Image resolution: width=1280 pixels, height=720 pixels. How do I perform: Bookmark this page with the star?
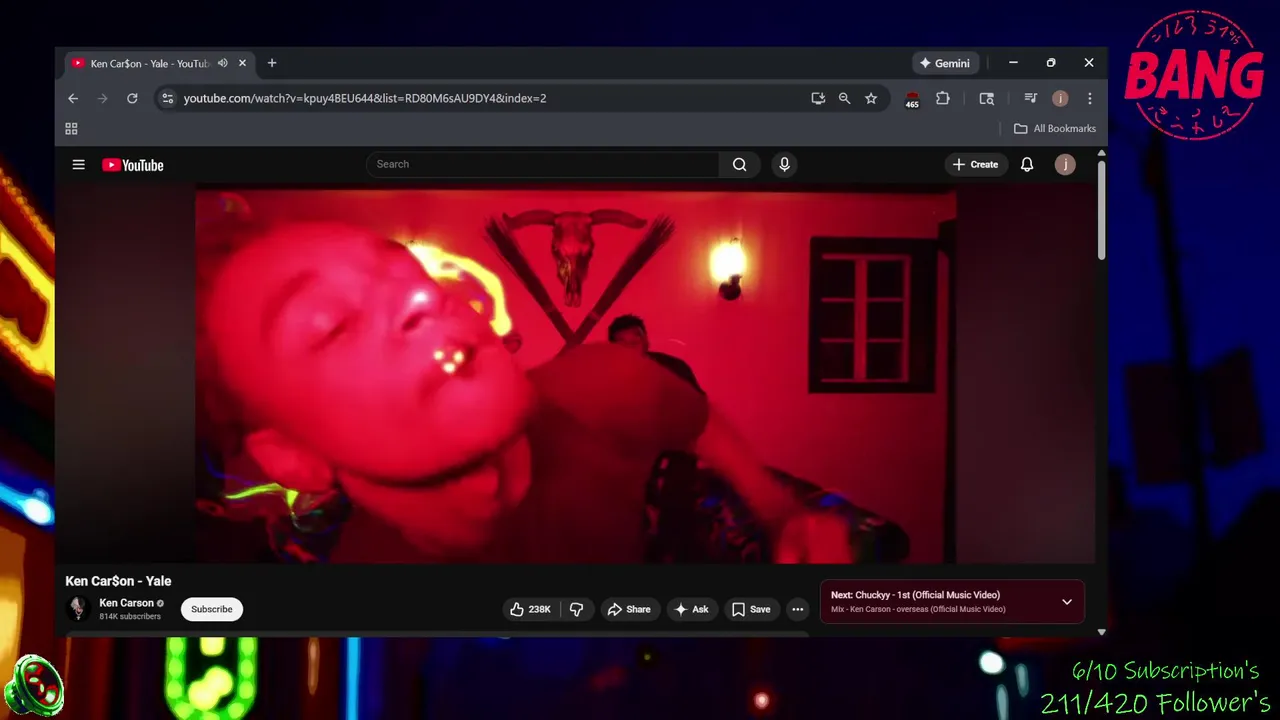point(871,98)
